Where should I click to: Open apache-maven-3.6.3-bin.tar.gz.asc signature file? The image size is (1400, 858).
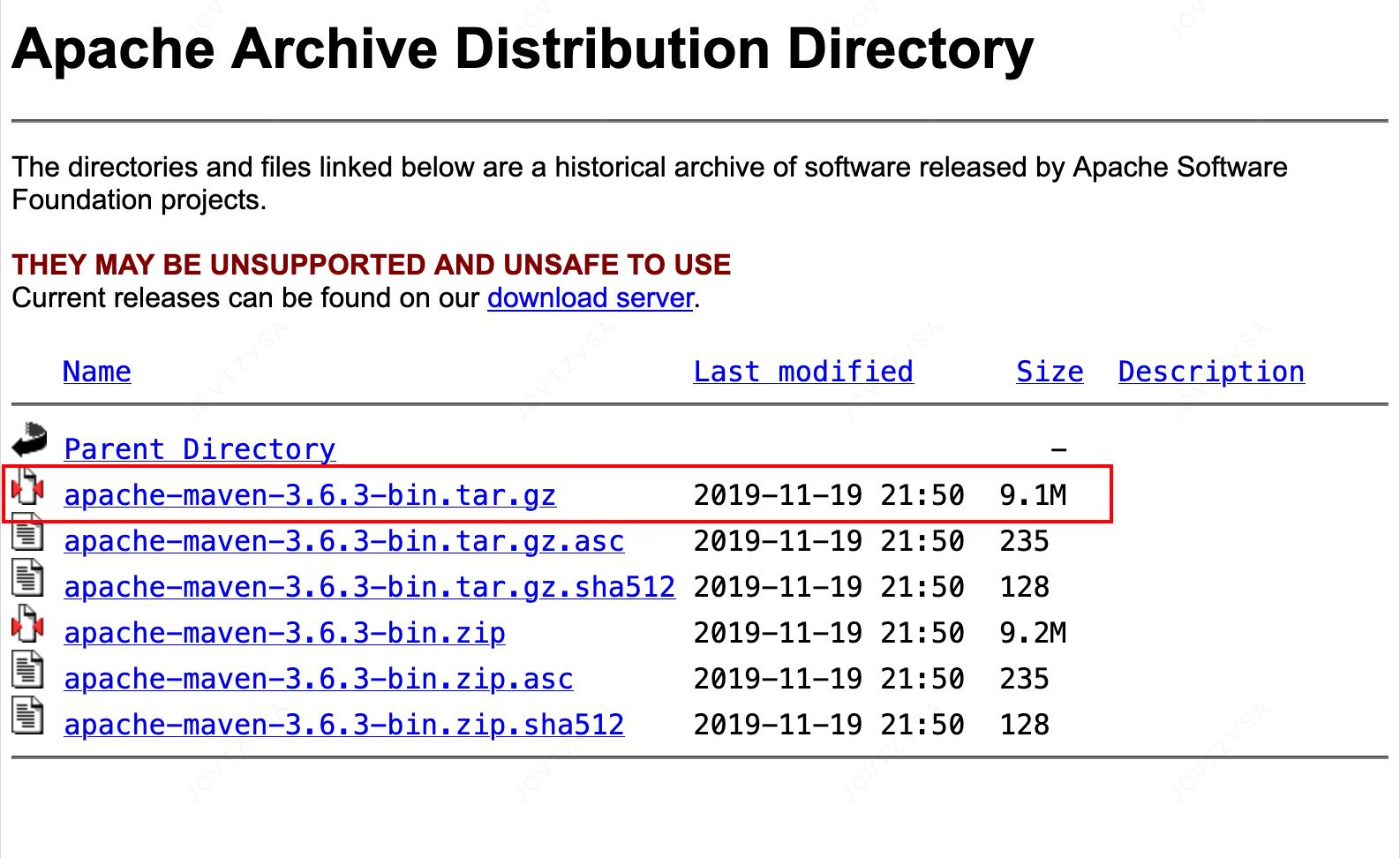[x=344, y=541]
